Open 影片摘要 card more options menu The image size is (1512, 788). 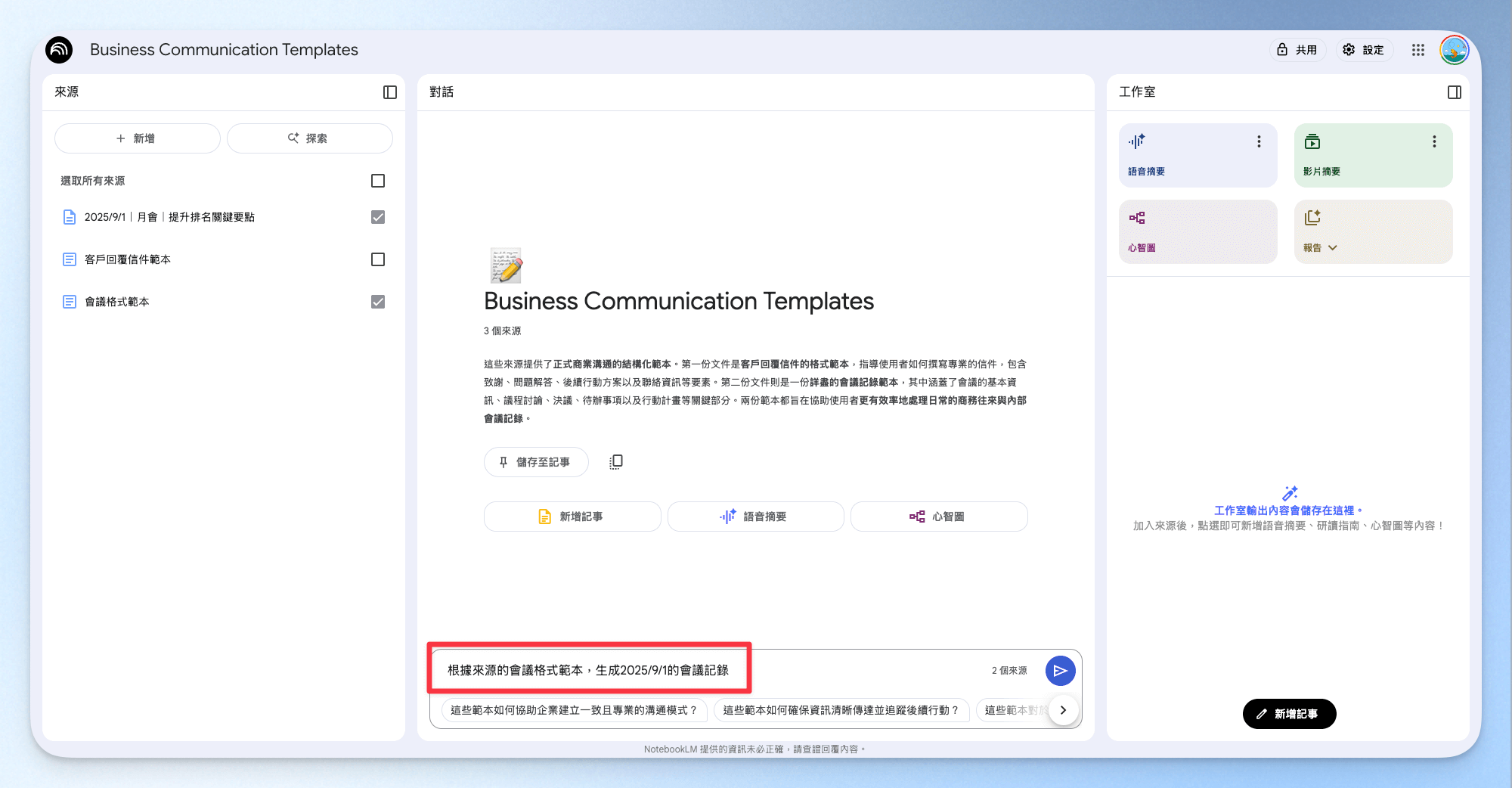click(x=1434, y=141)
